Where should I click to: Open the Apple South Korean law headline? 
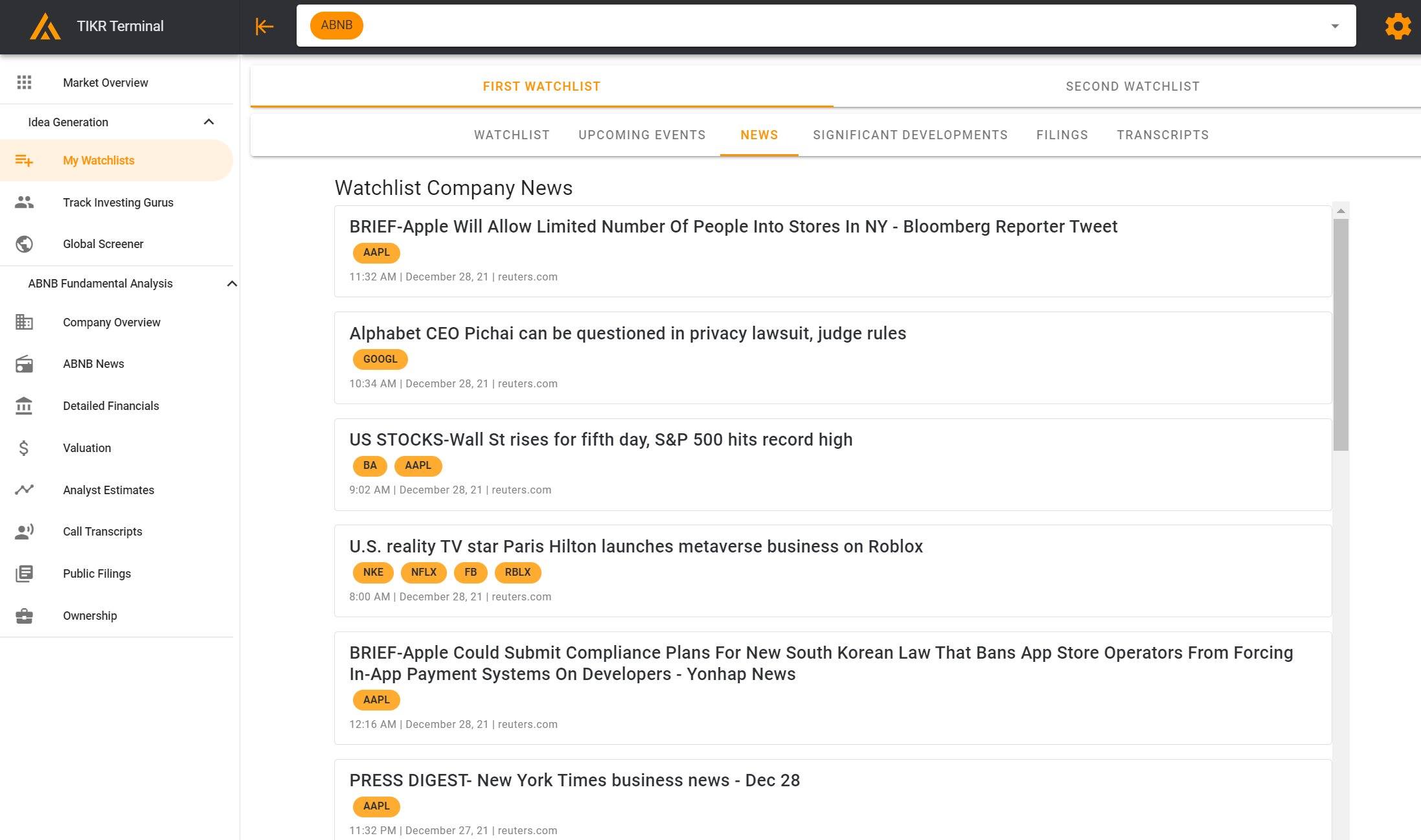click(821, 663)
